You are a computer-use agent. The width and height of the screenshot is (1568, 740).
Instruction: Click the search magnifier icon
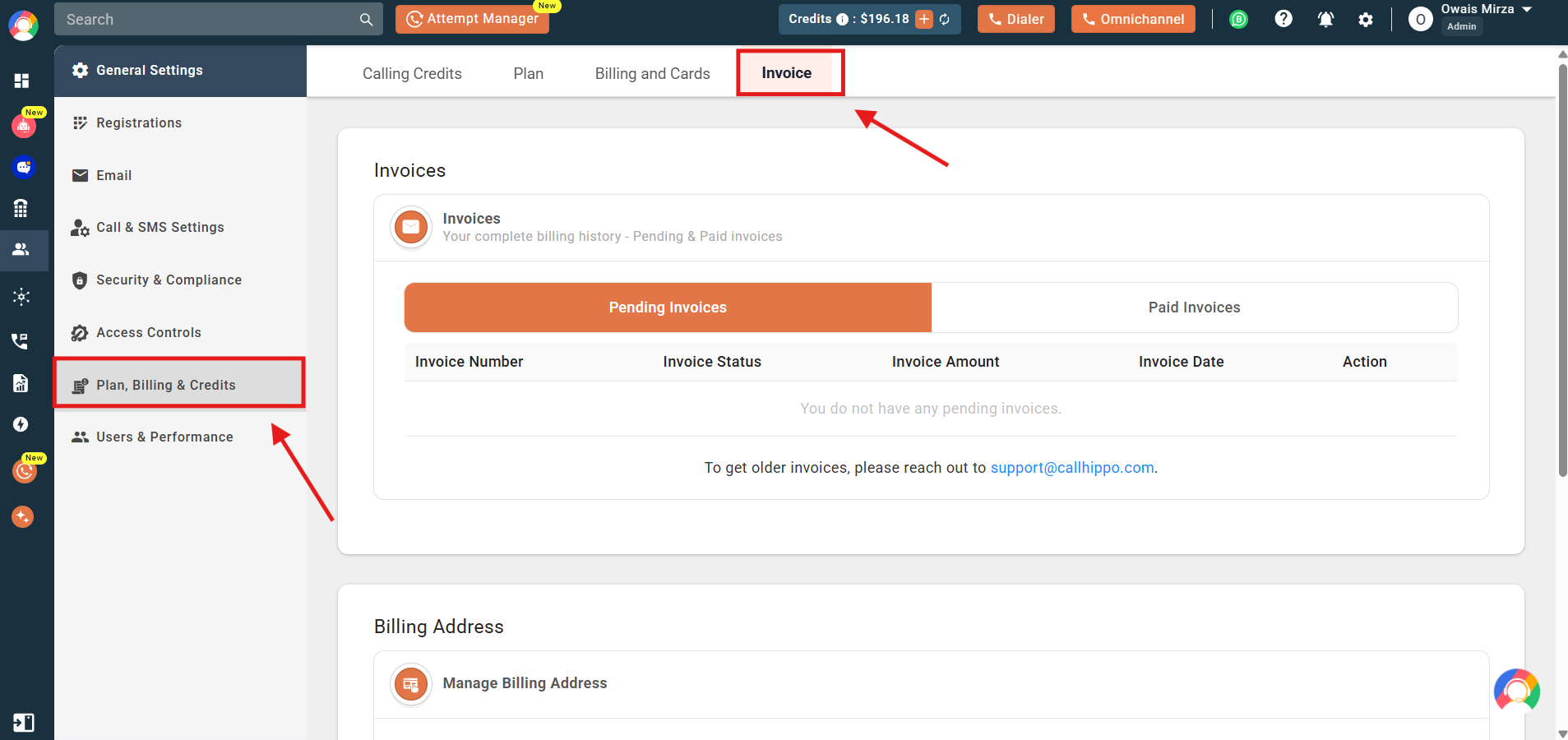click(366, 20)
